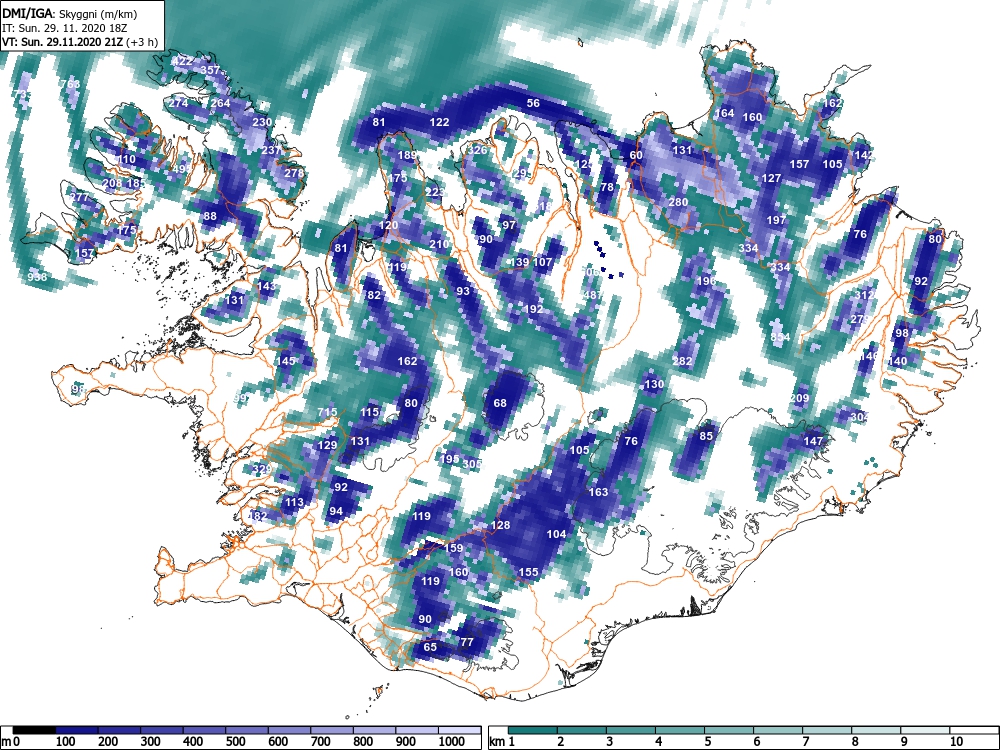Click the '6' label on kilometre scale
Screen dimensions: 1000x750
[x=756, y=741]
